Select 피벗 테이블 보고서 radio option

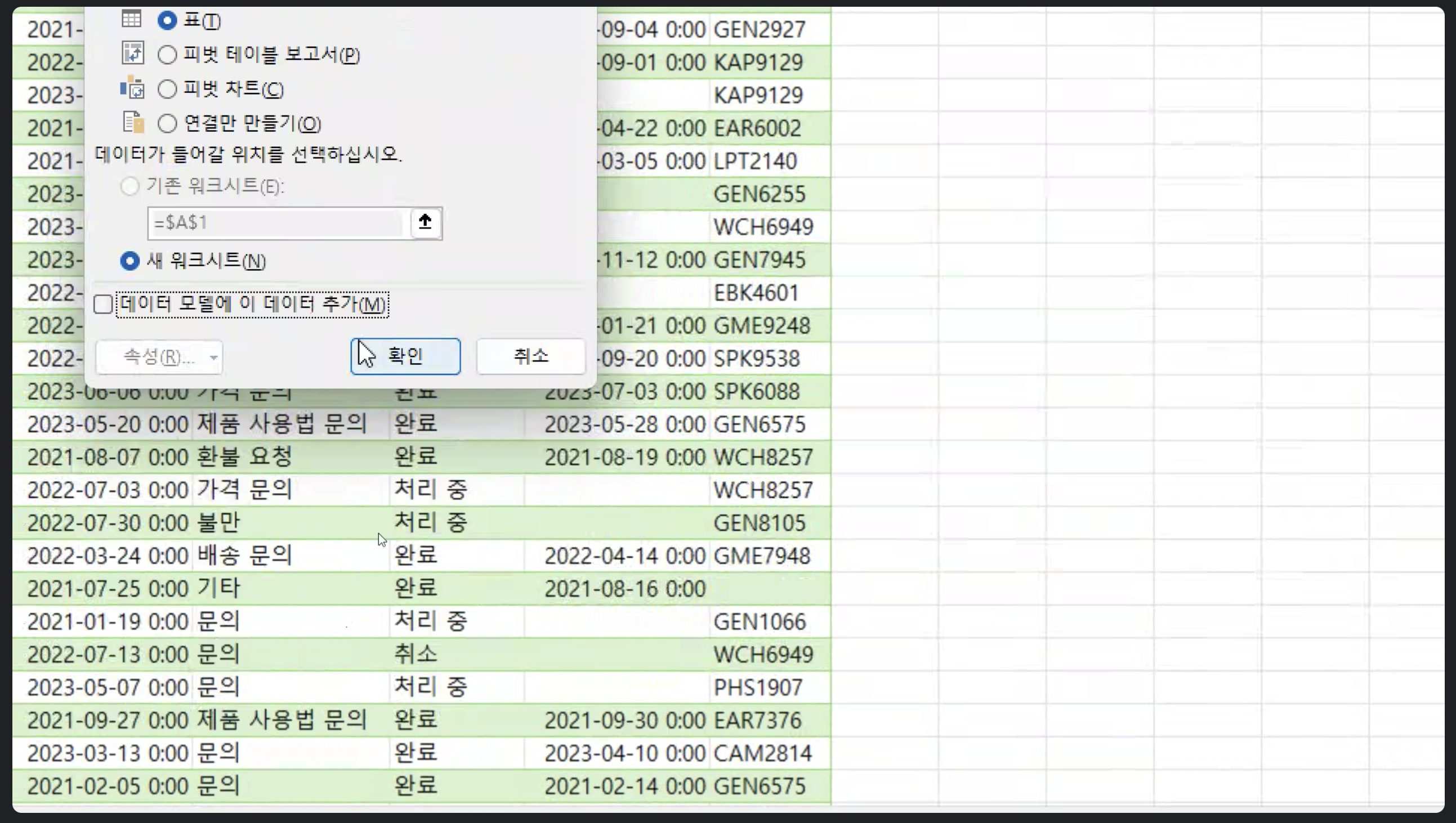[167, 55]
